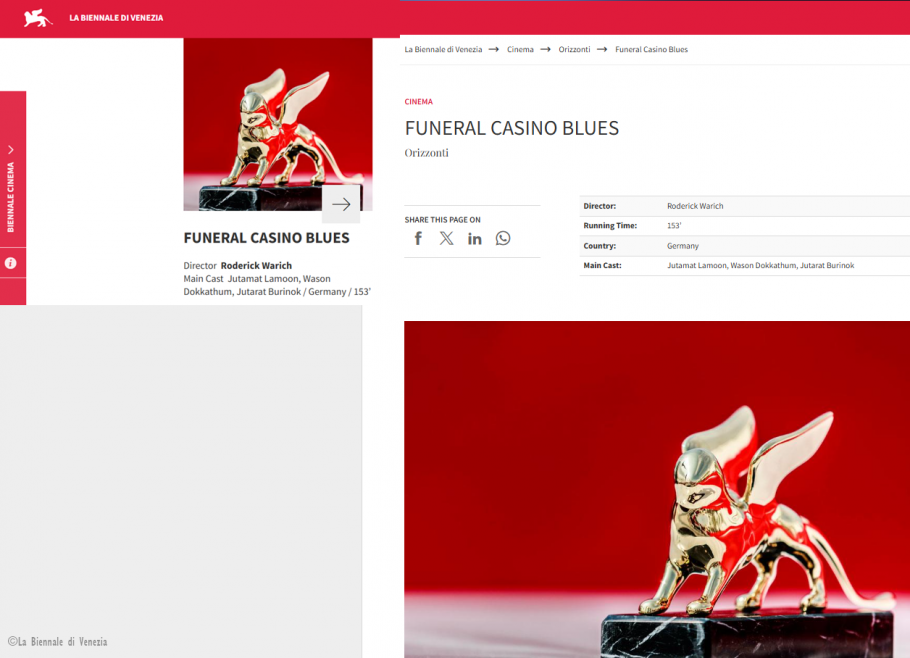Click director name Roderick Warich in left card
910x658 pixels.
point(256,266)
